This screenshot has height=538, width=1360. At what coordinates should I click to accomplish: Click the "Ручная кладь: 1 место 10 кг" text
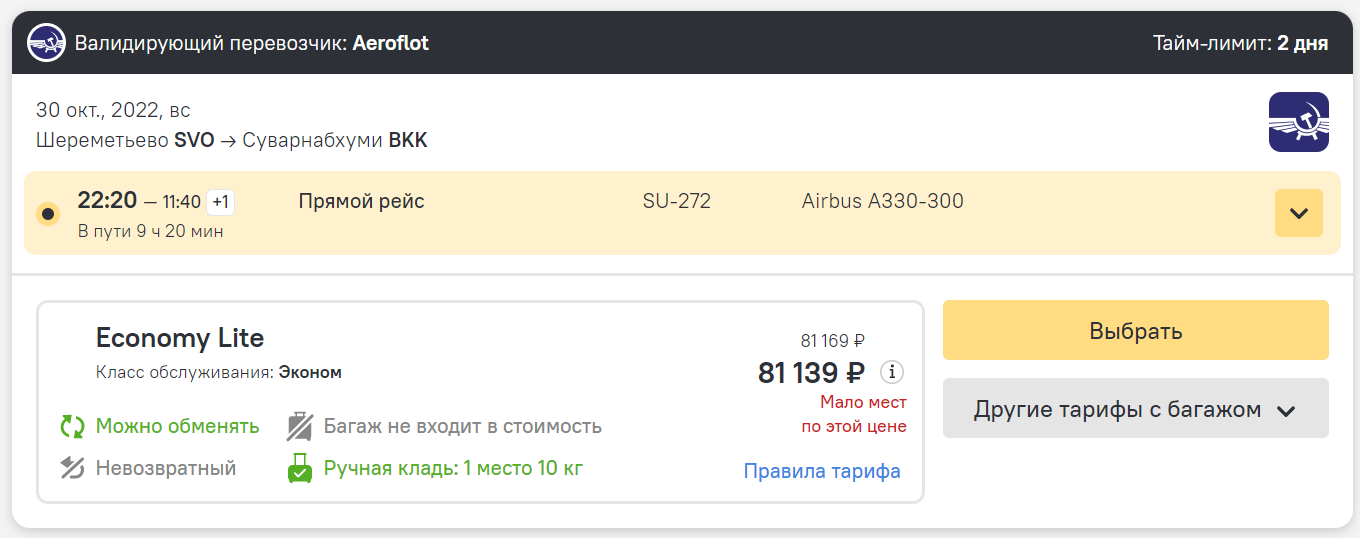tap(453, 468)
